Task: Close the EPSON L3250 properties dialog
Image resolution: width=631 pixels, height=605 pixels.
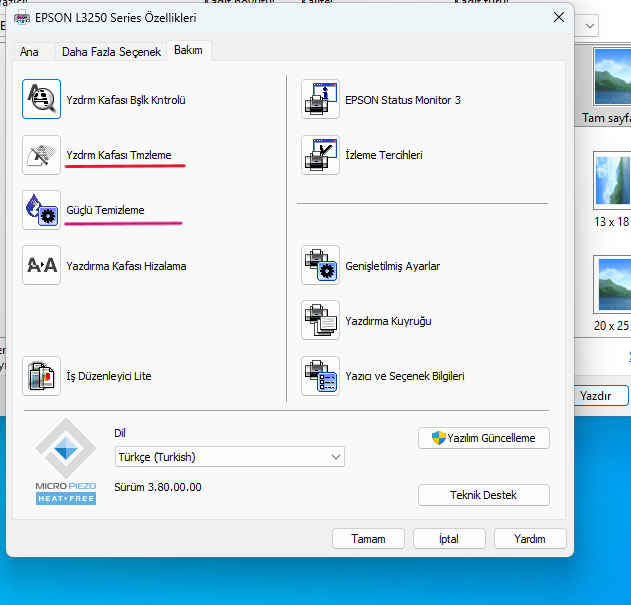Action: [559, 17]
